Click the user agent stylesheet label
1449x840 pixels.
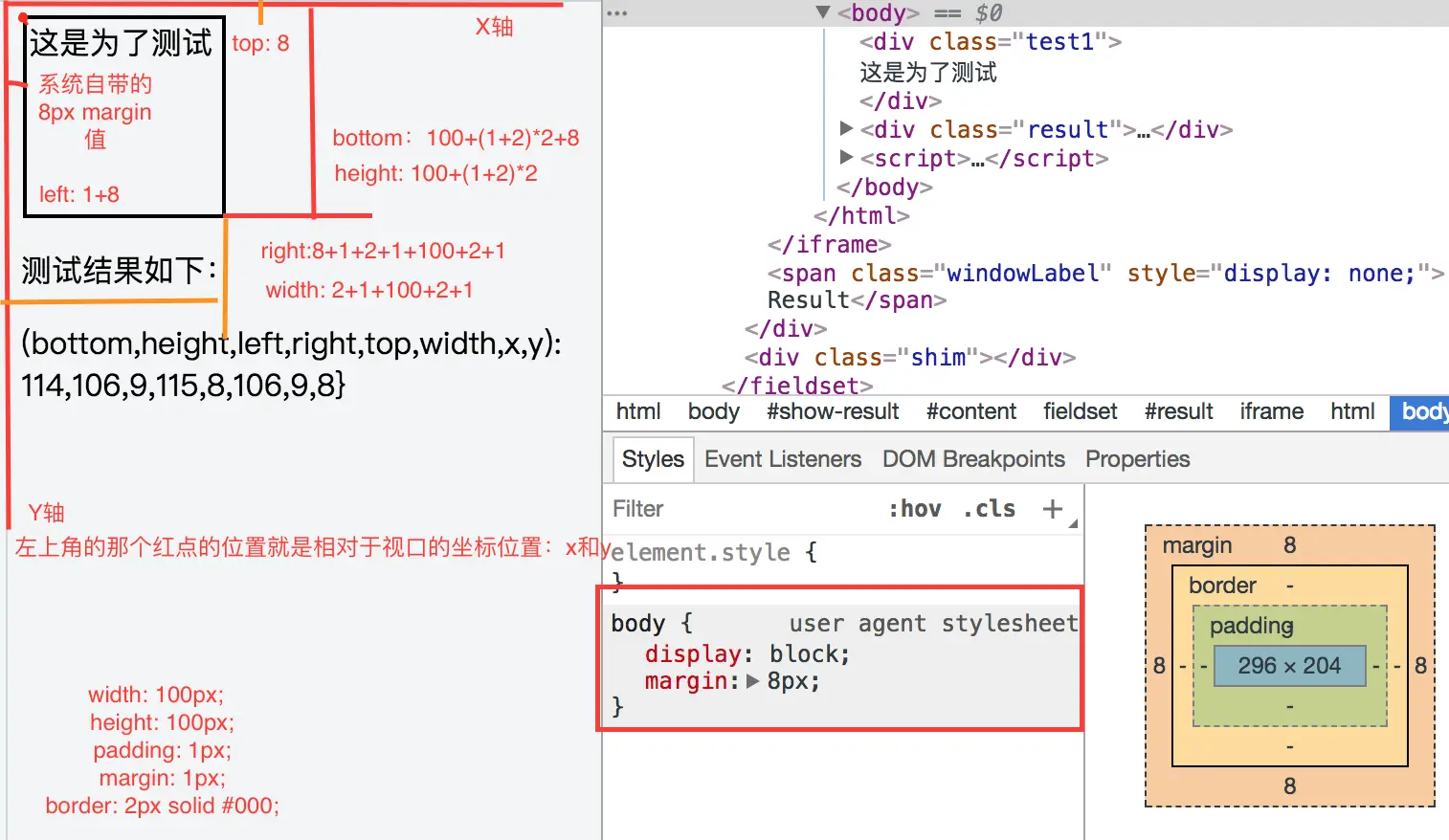(x=933, y=624)
